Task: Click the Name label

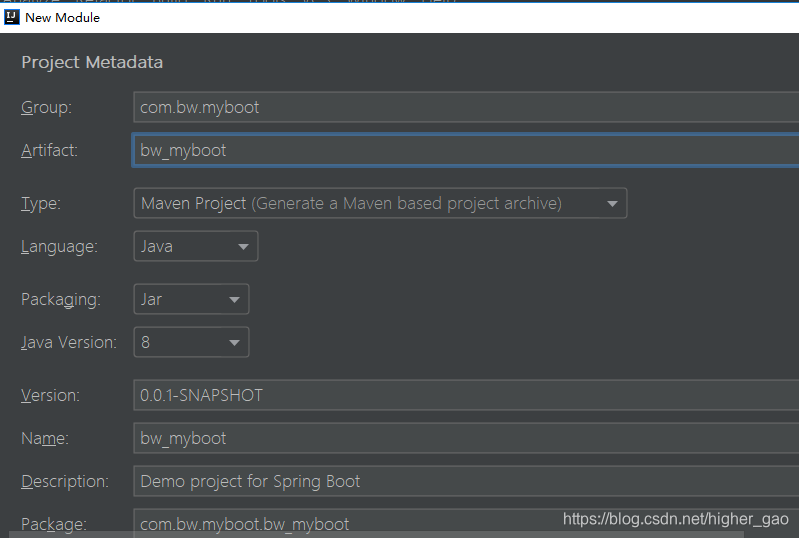Action: click(x=45, y=439)
